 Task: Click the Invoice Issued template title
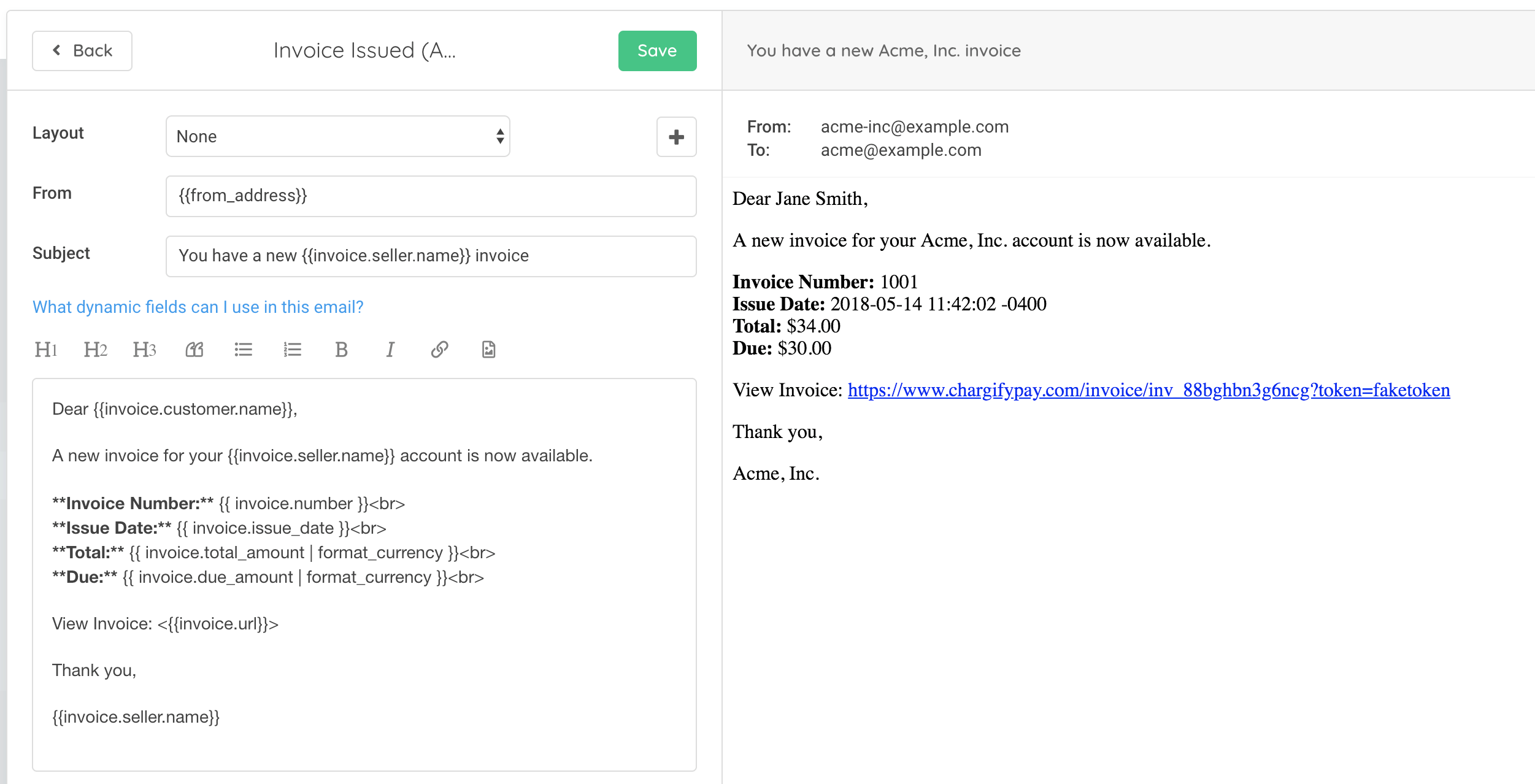[x=364, y=51]
